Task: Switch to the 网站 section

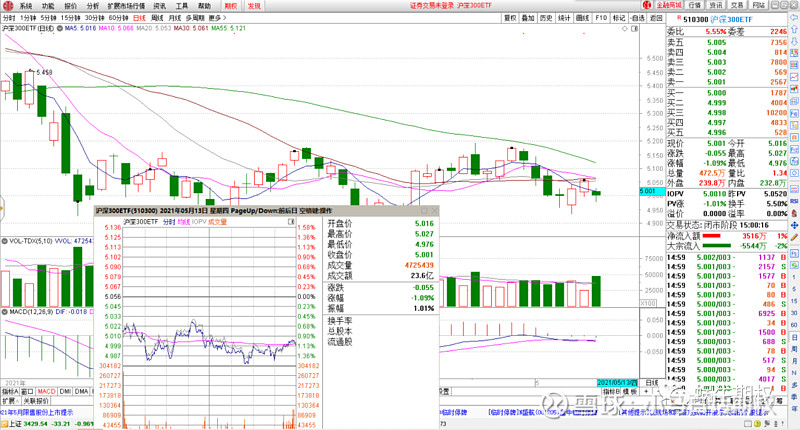Action: point(759,5)
